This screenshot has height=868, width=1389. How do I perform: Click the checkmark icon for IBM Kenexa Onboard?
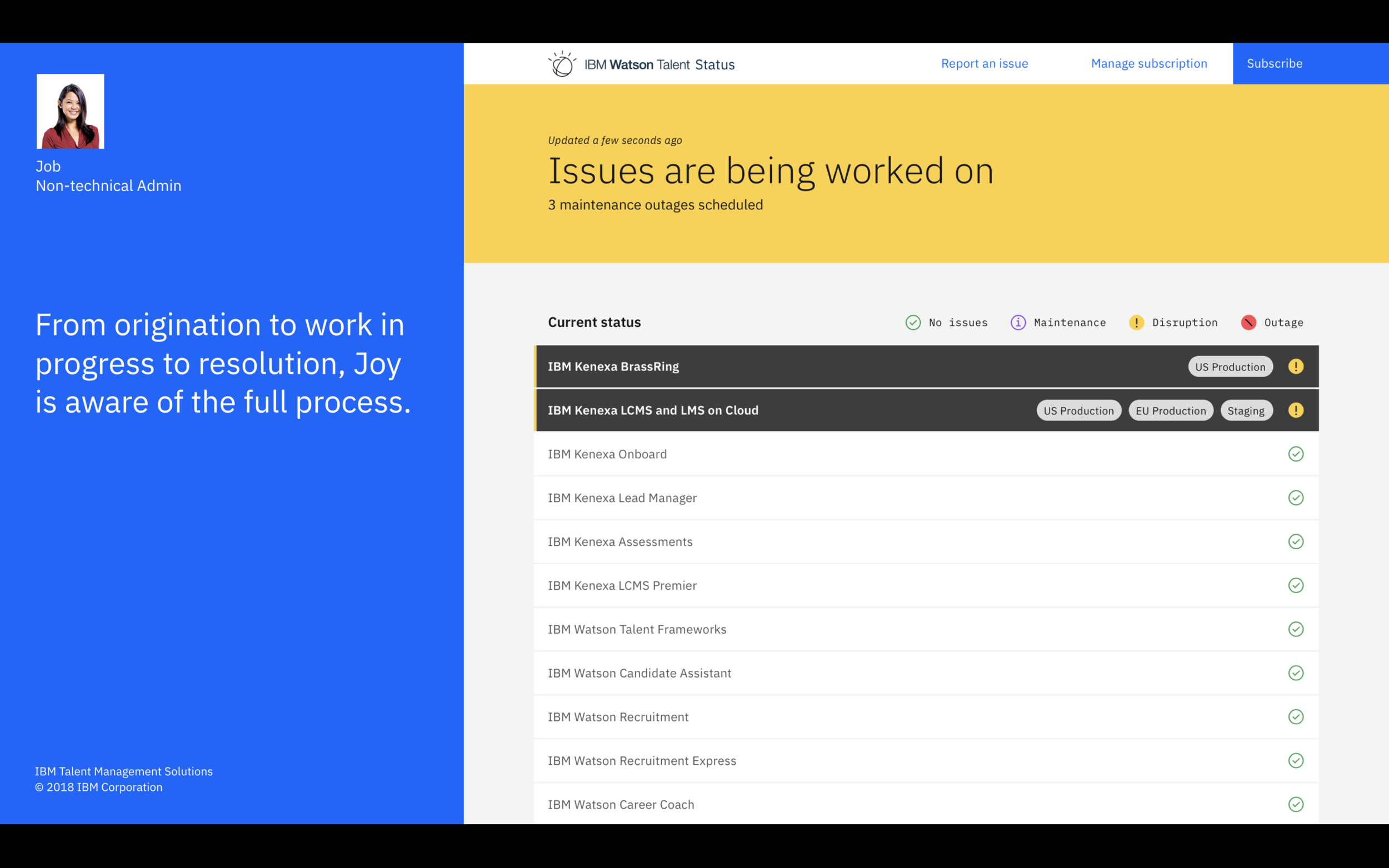click(x=1296, y=454)
